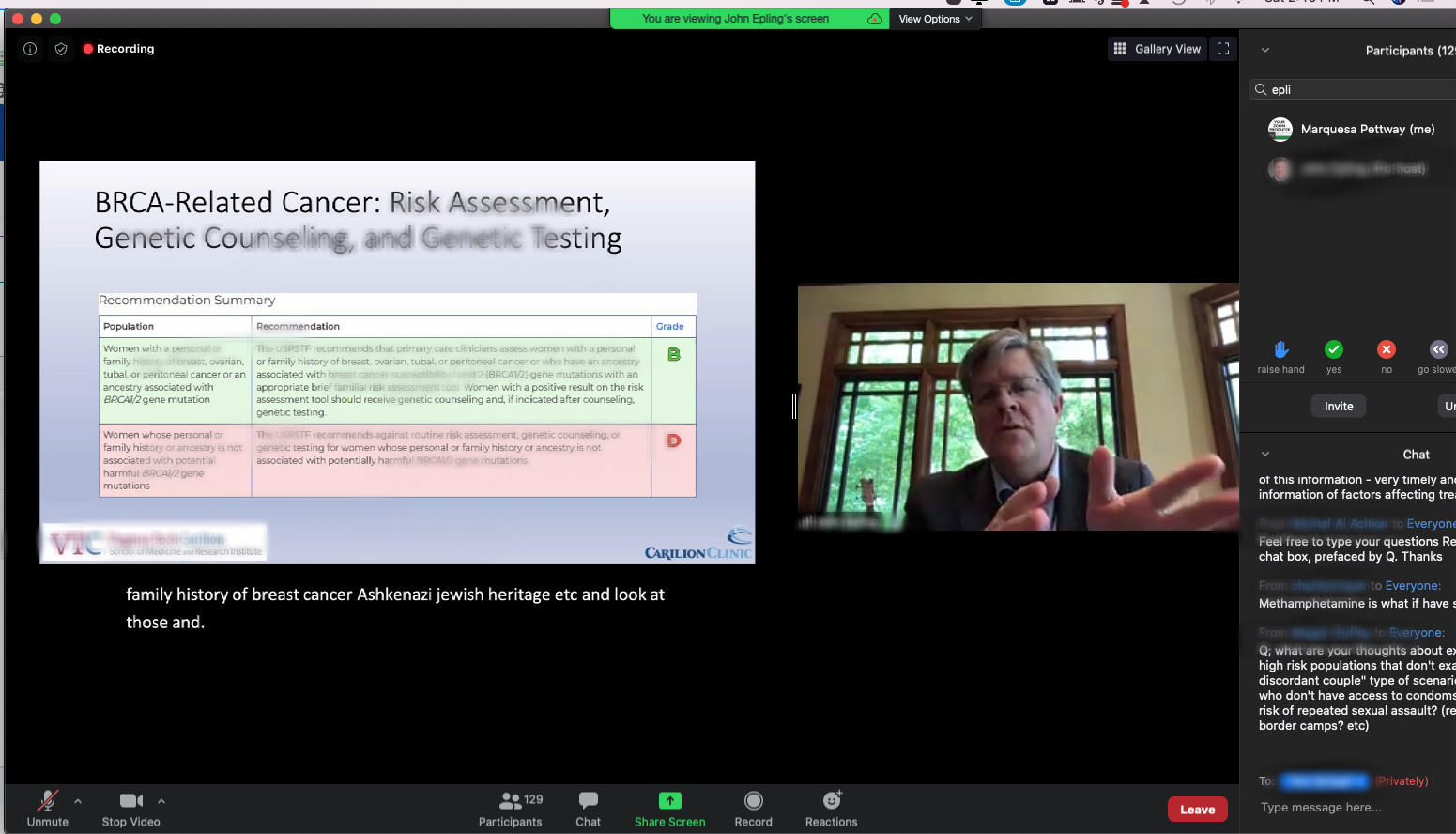Stop the video camera
Viewport: 1456px width, 834px height.
point(131,809)
